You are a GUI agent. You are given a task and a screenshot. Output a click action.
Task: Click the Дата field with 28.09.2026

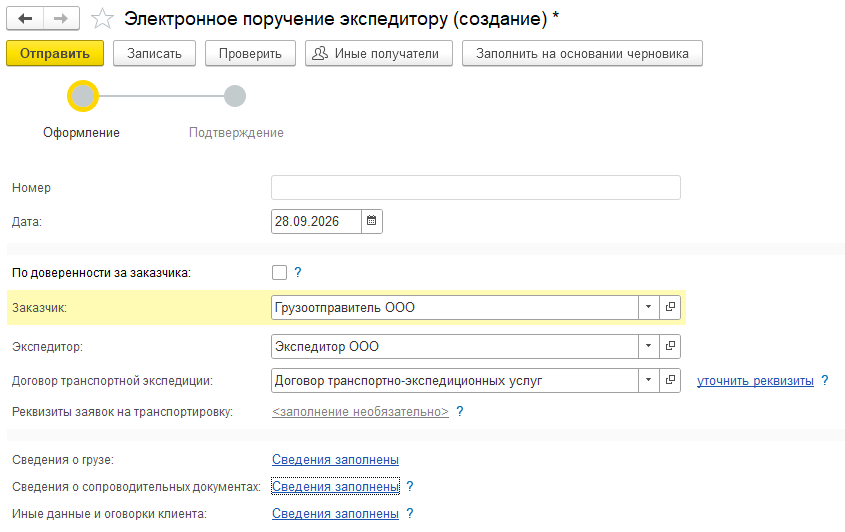point(316,221)
